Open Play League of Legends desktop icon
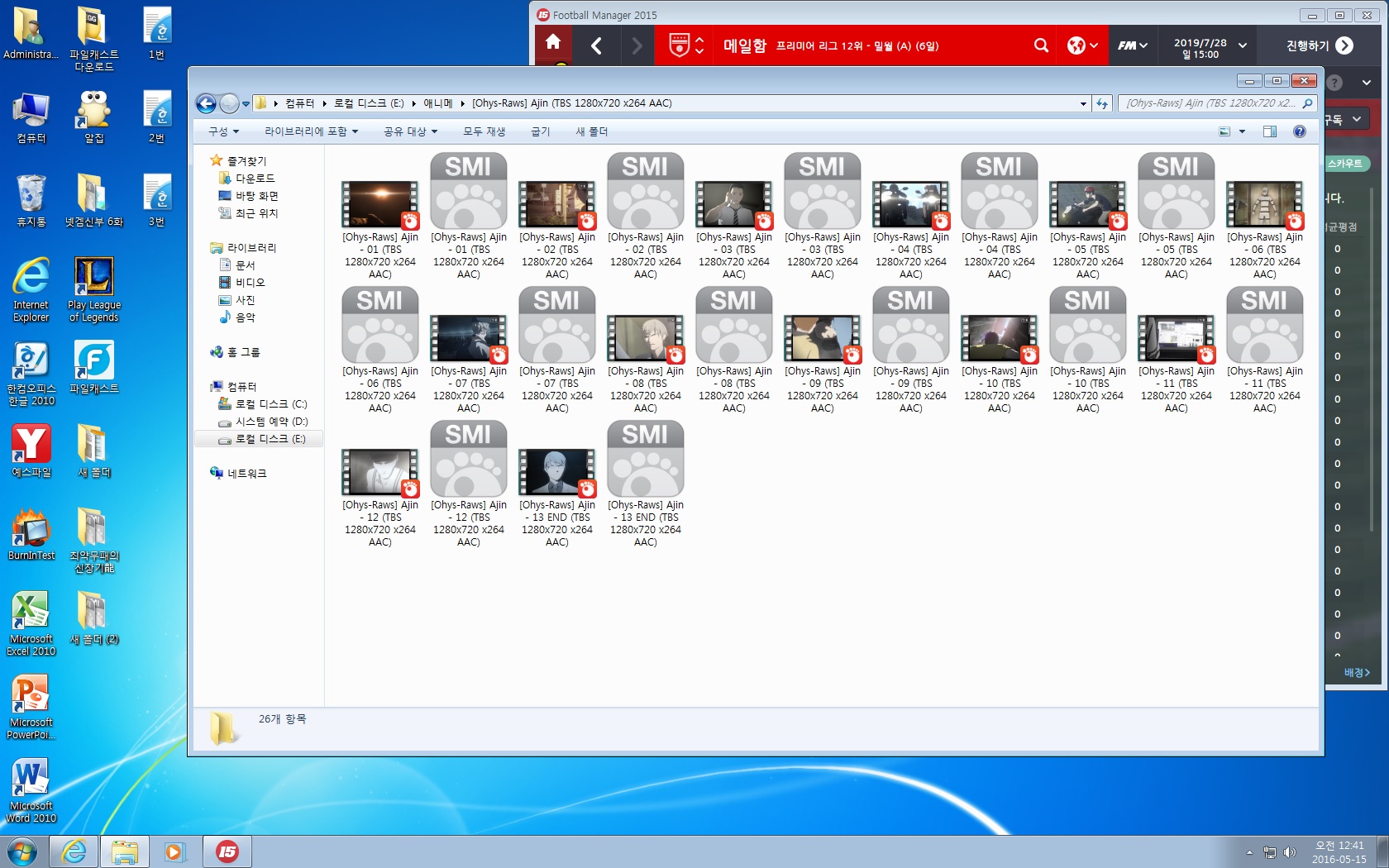 (94, 289)
